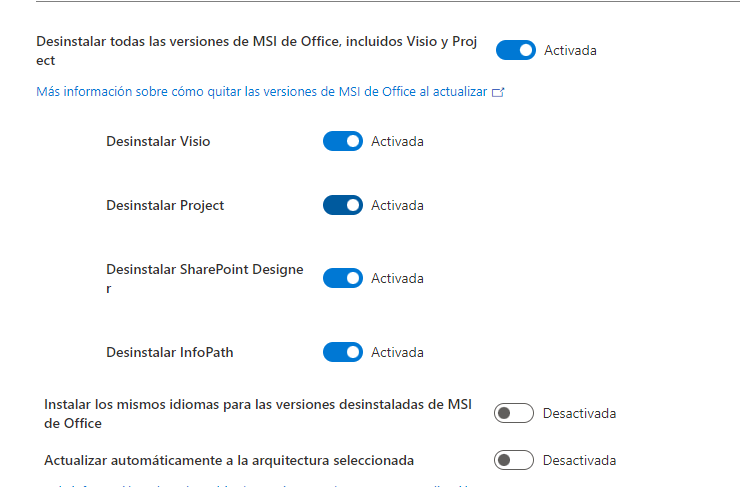
Task: Enable 'Instalar los mismos idiomas' toggle
Action: pyautogui.click(x=513, y=413)
